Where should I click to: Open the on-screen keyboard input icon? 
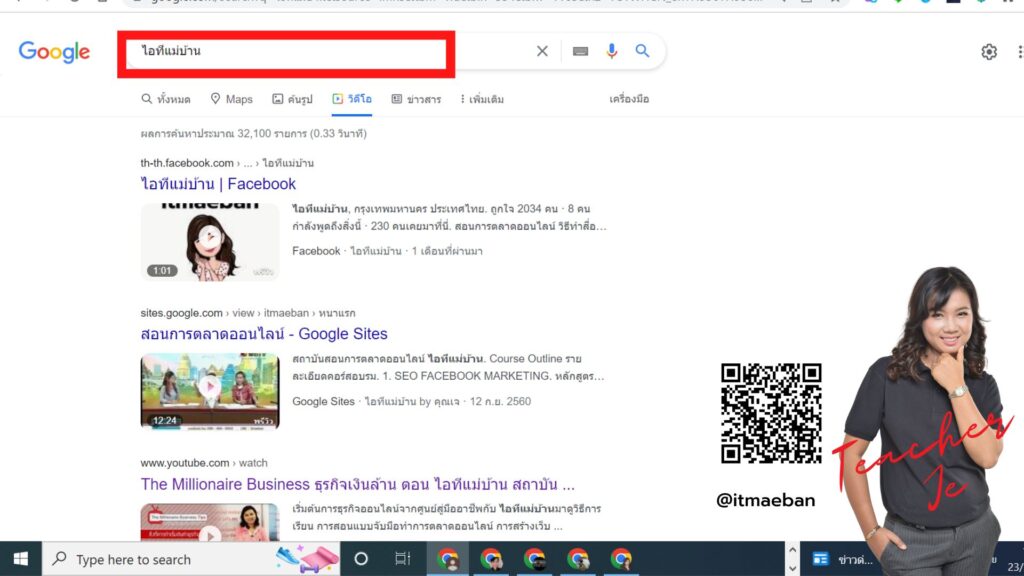click(580, 51)
